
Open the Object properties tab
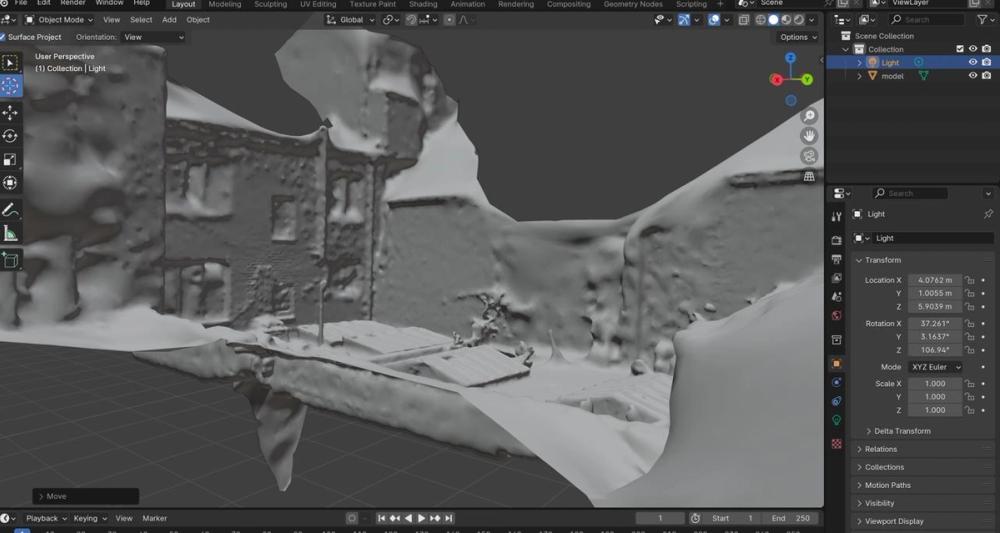pos(836,363)
